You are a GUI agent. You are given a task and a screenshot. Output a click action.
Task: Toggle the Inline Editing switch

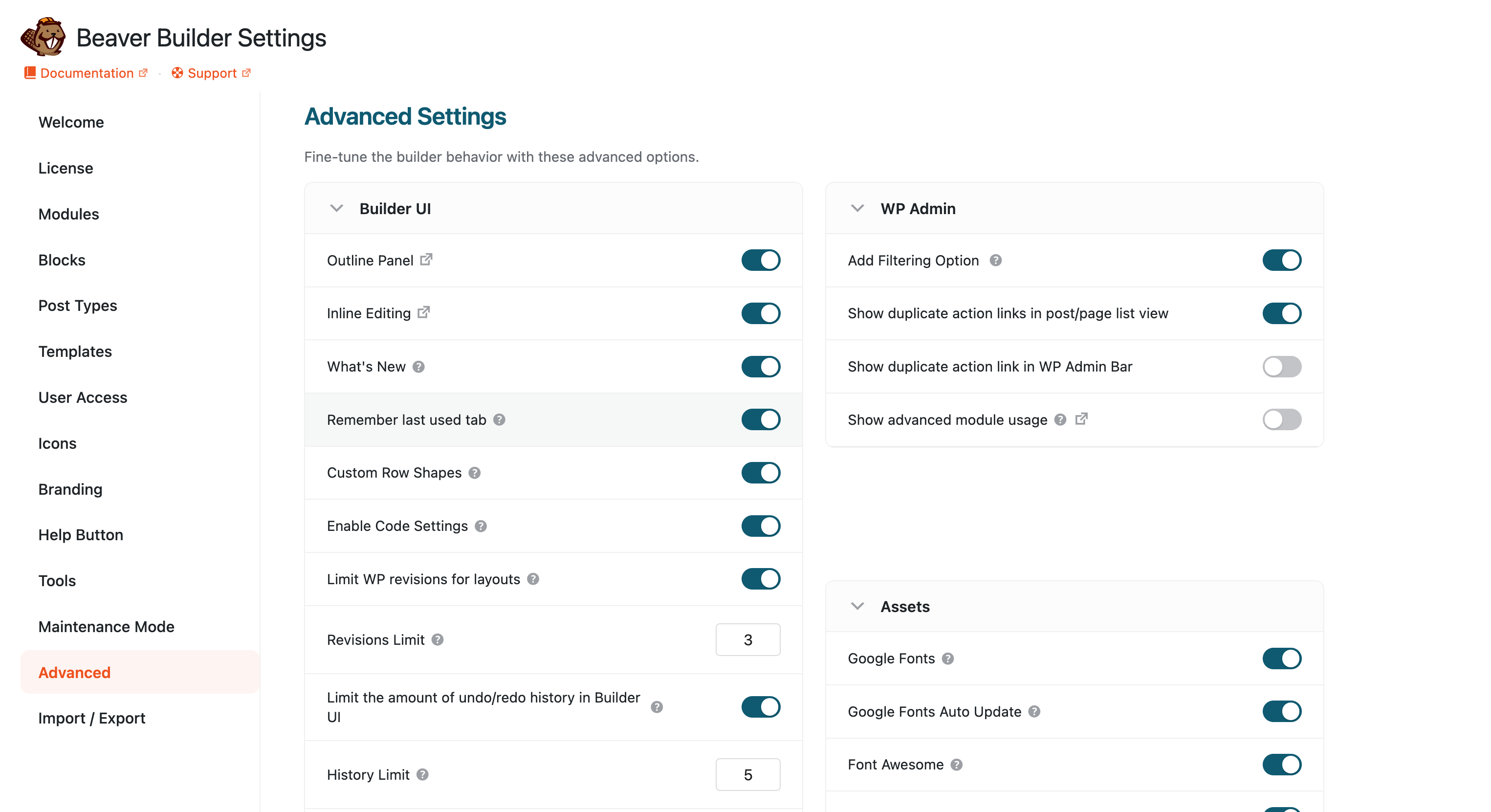tap(761, 313)
